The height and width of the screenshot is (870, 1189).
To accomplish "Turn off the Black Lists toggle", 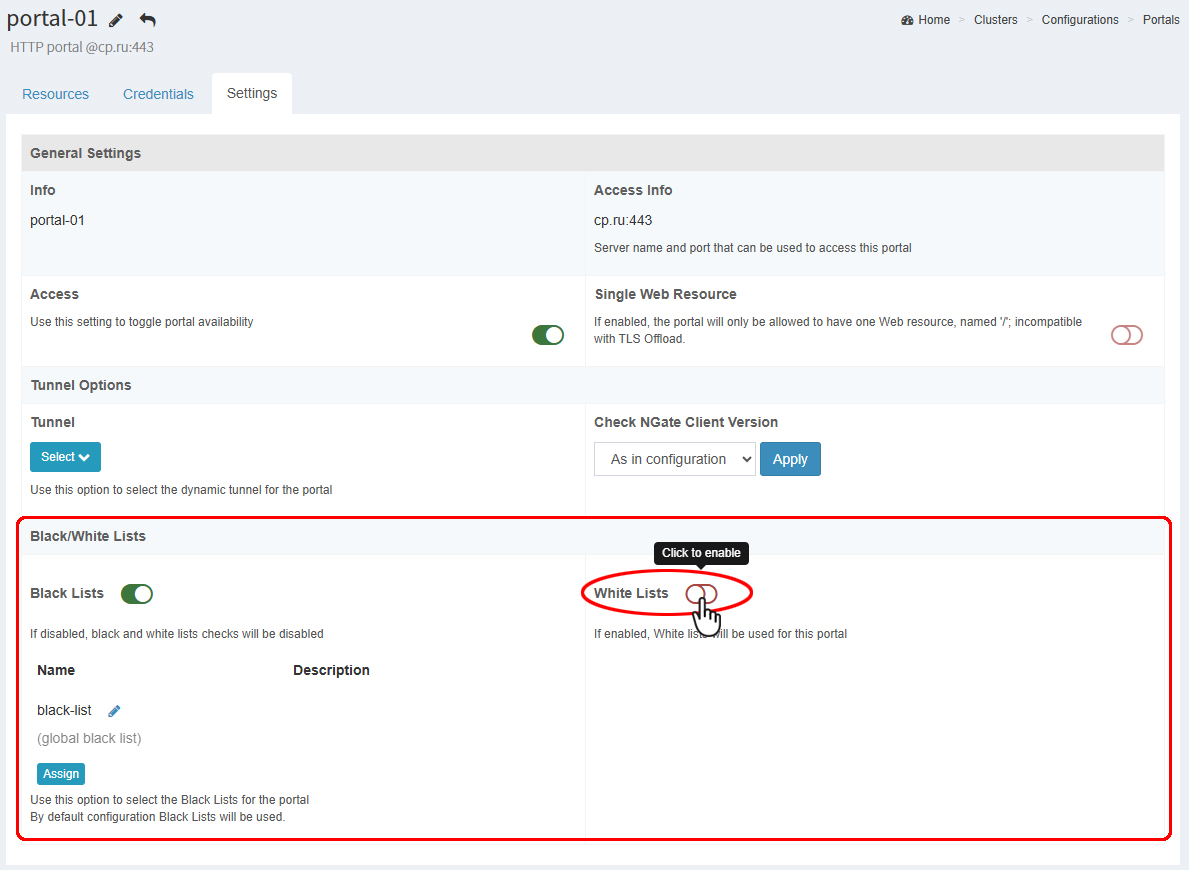I will [137, 594].
